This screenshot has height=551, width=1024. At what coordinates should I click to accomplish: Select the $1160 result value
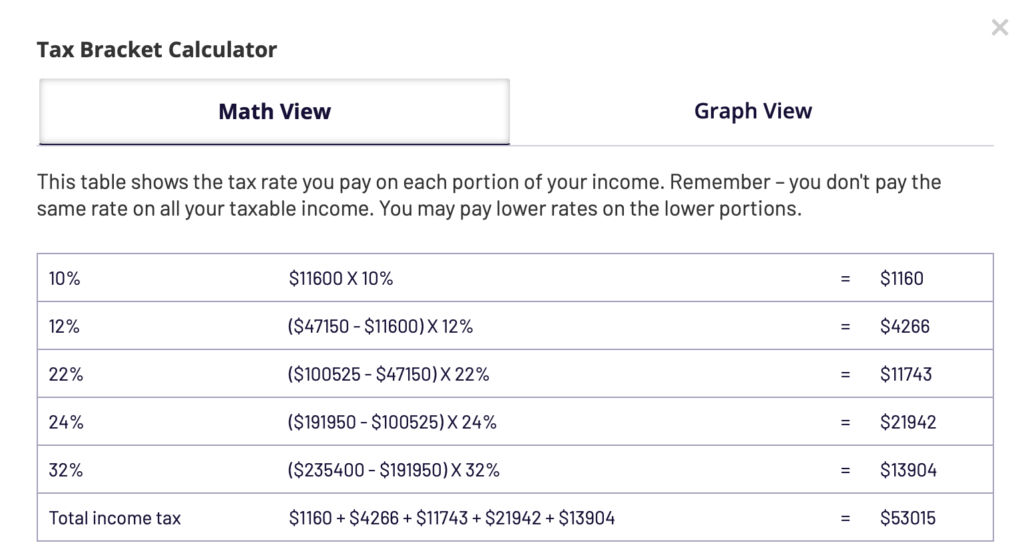coord(902,279)
